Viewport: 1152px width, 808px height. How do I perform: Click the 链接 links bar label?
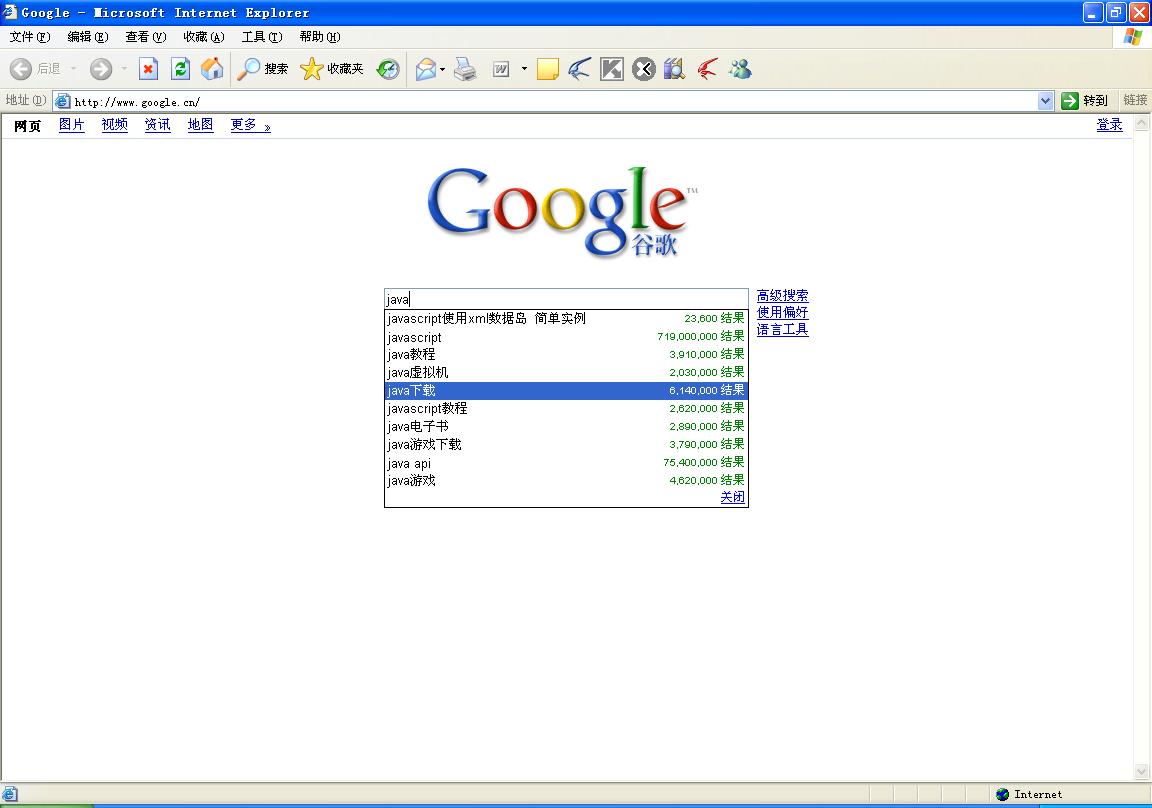coord(1135,101)
